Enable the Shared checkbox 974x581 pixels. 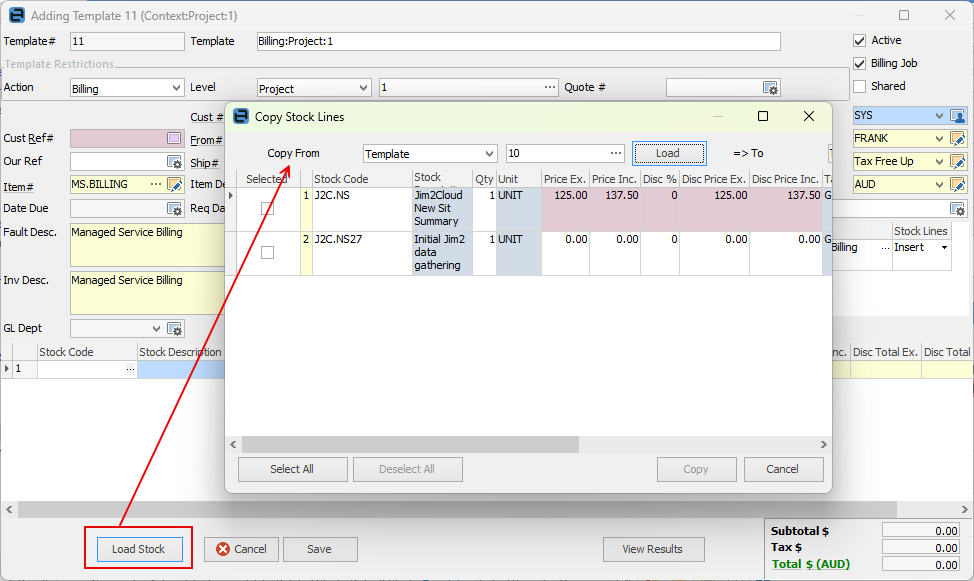[x=860, y=86]
